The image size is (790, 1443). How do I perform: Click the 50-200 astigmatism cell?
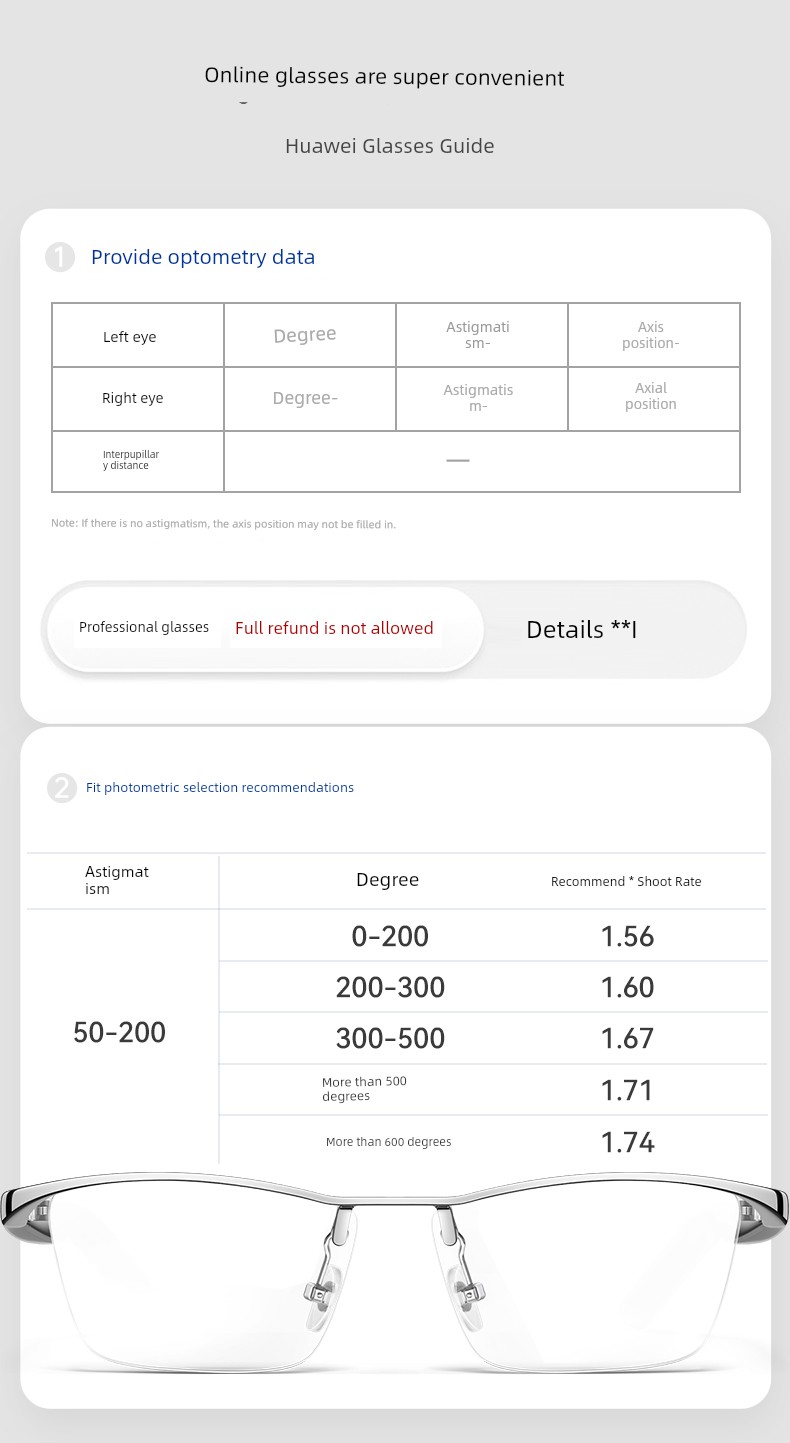click(x=120, y=1032)
